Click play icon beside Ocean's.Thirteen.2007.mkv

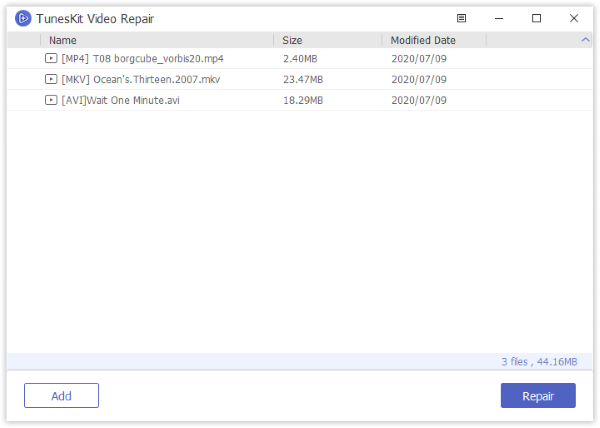[x=51, y=79]
